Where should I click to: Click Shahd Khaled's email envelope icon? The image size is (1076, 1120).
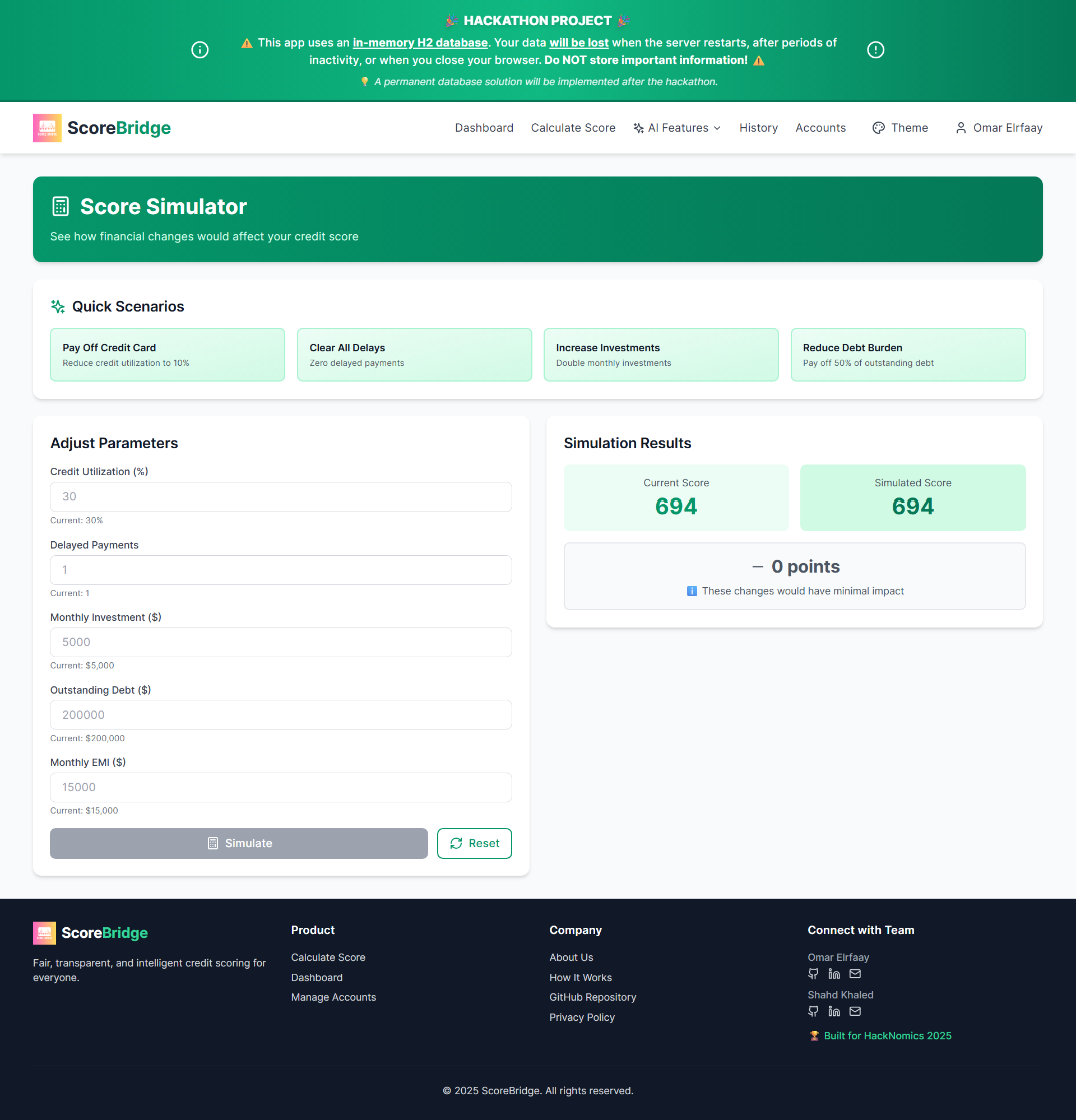click(x=855, y=1011)
